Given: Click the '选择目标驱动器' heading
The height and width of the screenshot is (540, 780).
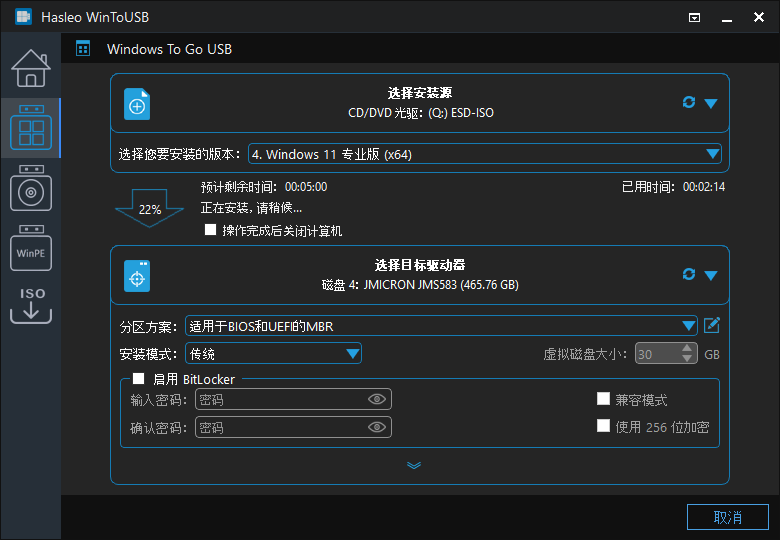Looking at the screenshot, I should (x=420, y=265).
